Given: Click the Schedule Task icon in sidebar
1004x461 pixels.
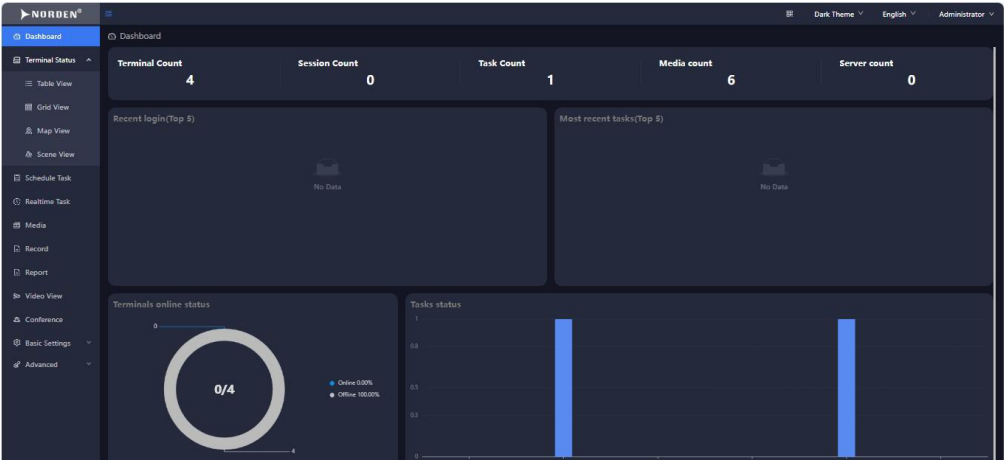Looking at the screenshot, I should point(17,178).
